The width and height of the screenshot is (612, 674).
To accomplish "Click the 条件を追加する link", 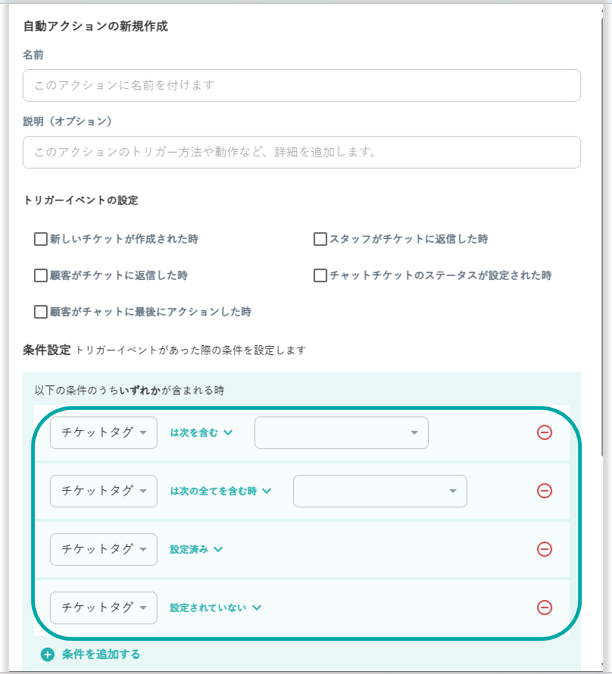I will pos(101,655).
